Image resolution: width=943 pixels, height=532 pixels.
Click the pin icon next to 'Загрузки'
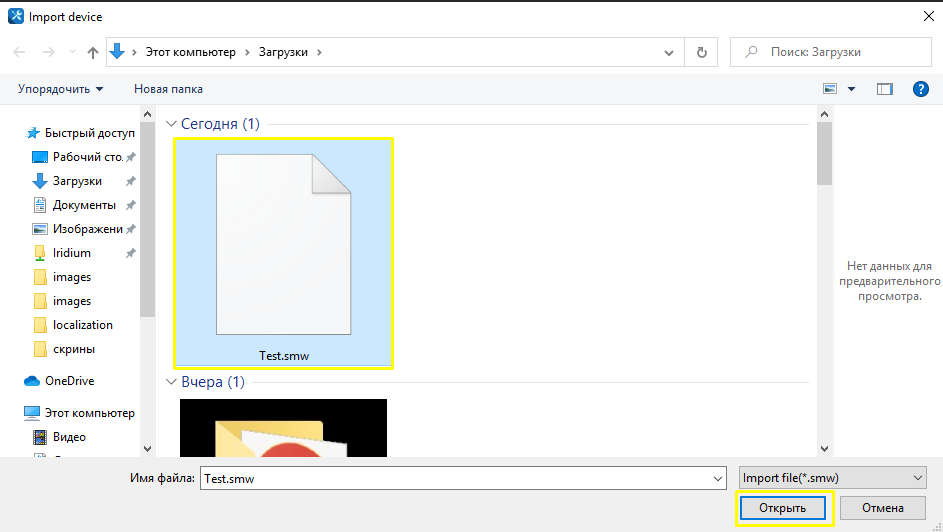point(130,181)
